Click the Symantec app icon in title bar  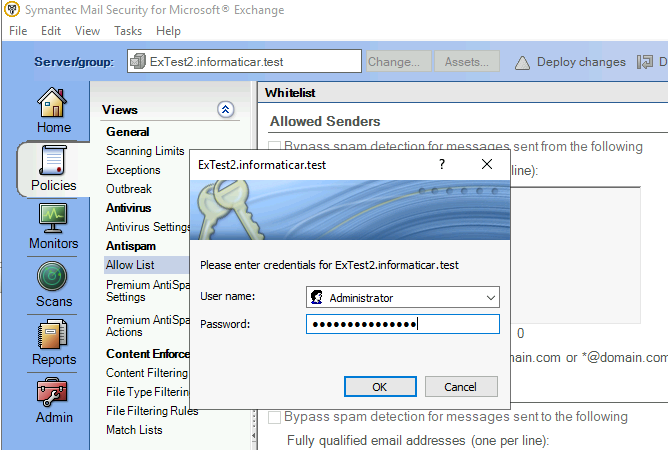tap(12, 9)
